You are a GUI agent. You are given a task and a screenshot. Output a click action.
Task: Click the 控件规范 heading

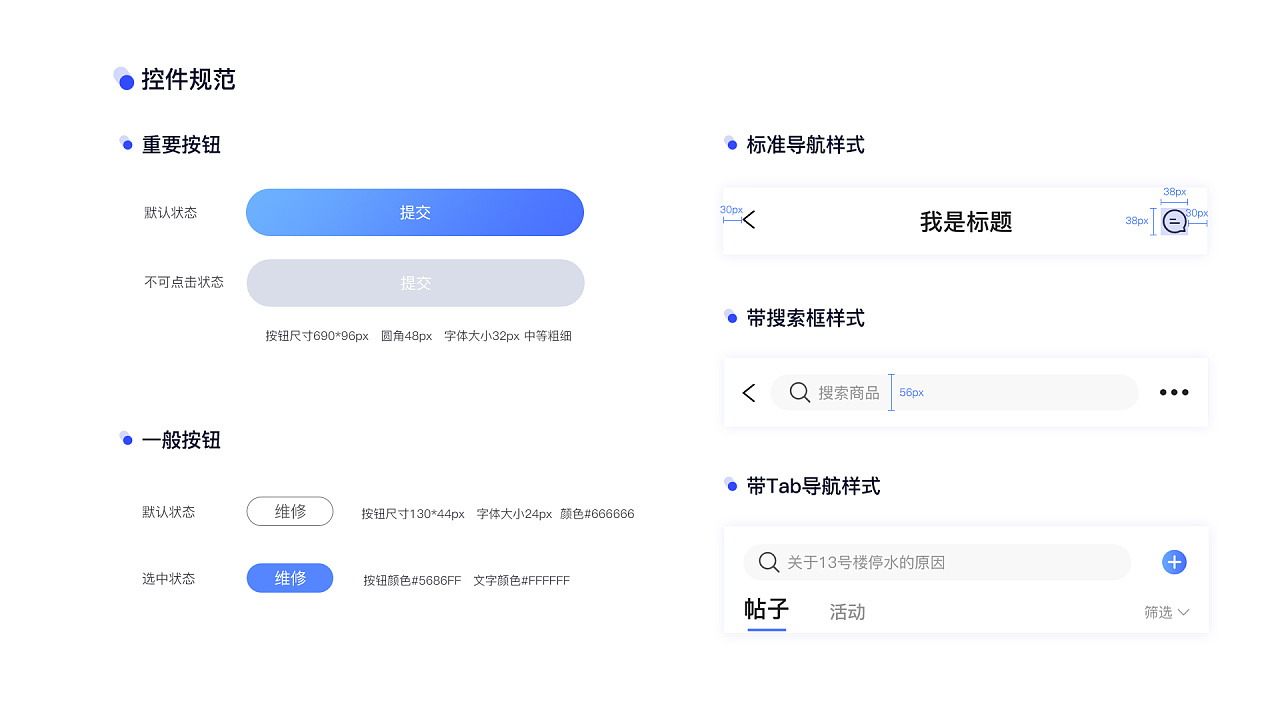[188, 79]
